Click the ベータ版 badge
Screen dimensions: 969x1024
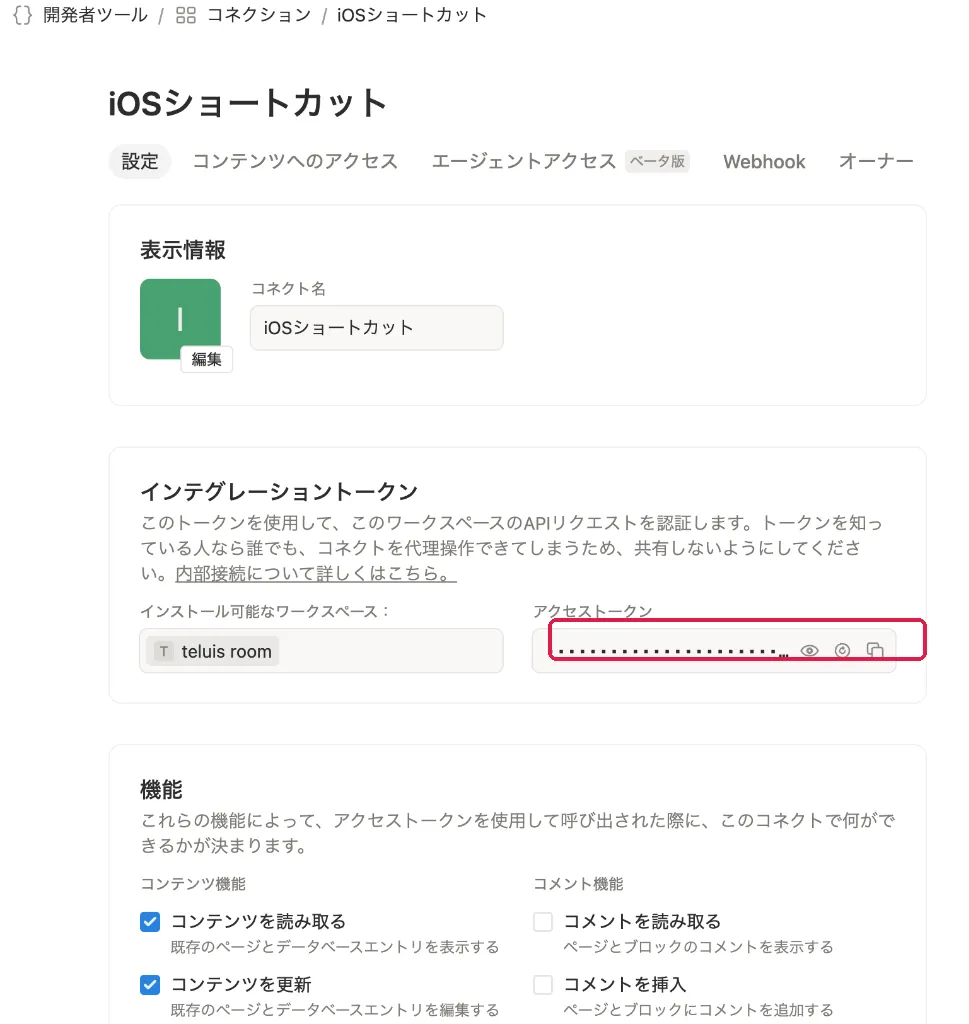[658, 161]
